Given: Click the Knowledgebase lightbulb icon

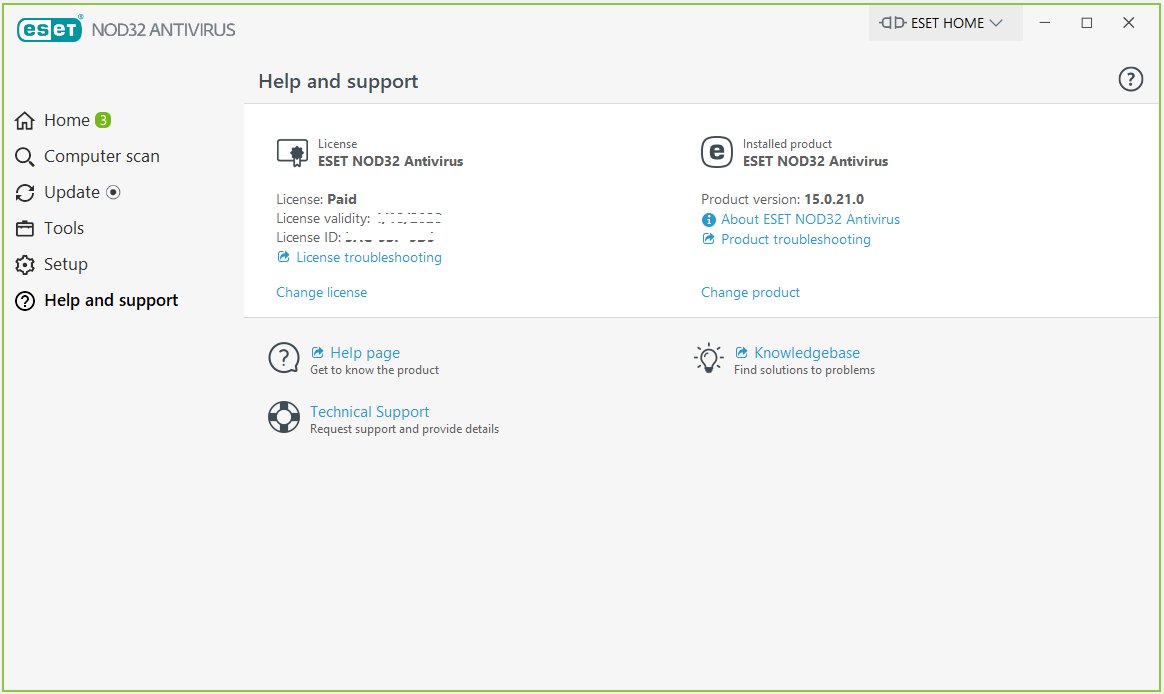Looking at the screenshot, I should [708, 358].
